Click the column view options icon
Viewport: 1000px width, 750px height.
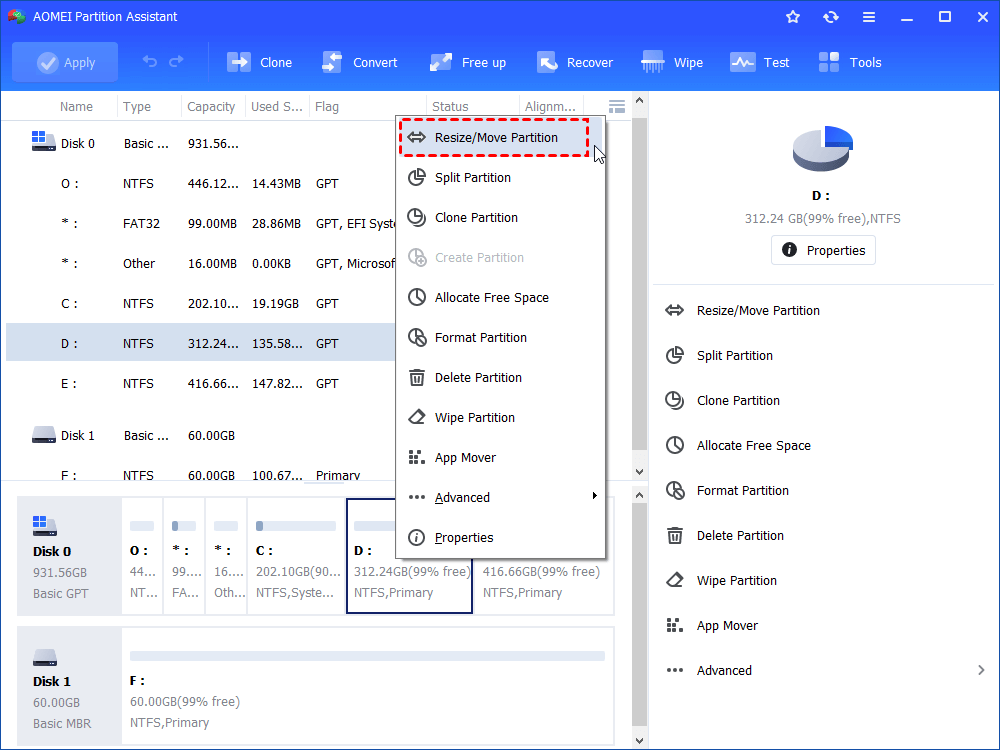point(617,107)
